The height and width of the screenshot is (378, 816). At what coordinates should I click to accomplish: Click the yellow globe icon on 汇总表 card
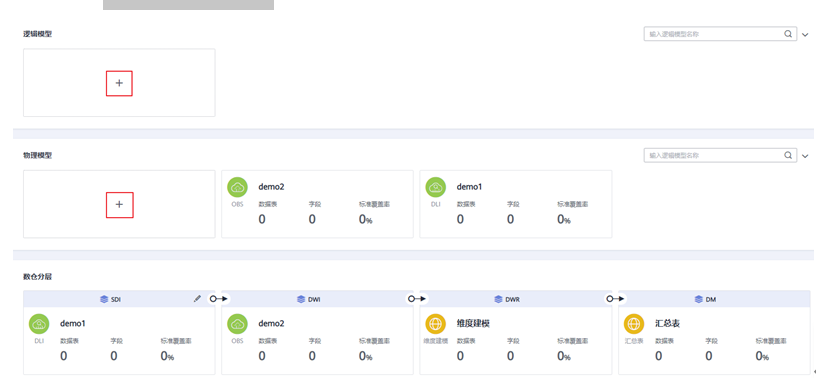(634, 324)
